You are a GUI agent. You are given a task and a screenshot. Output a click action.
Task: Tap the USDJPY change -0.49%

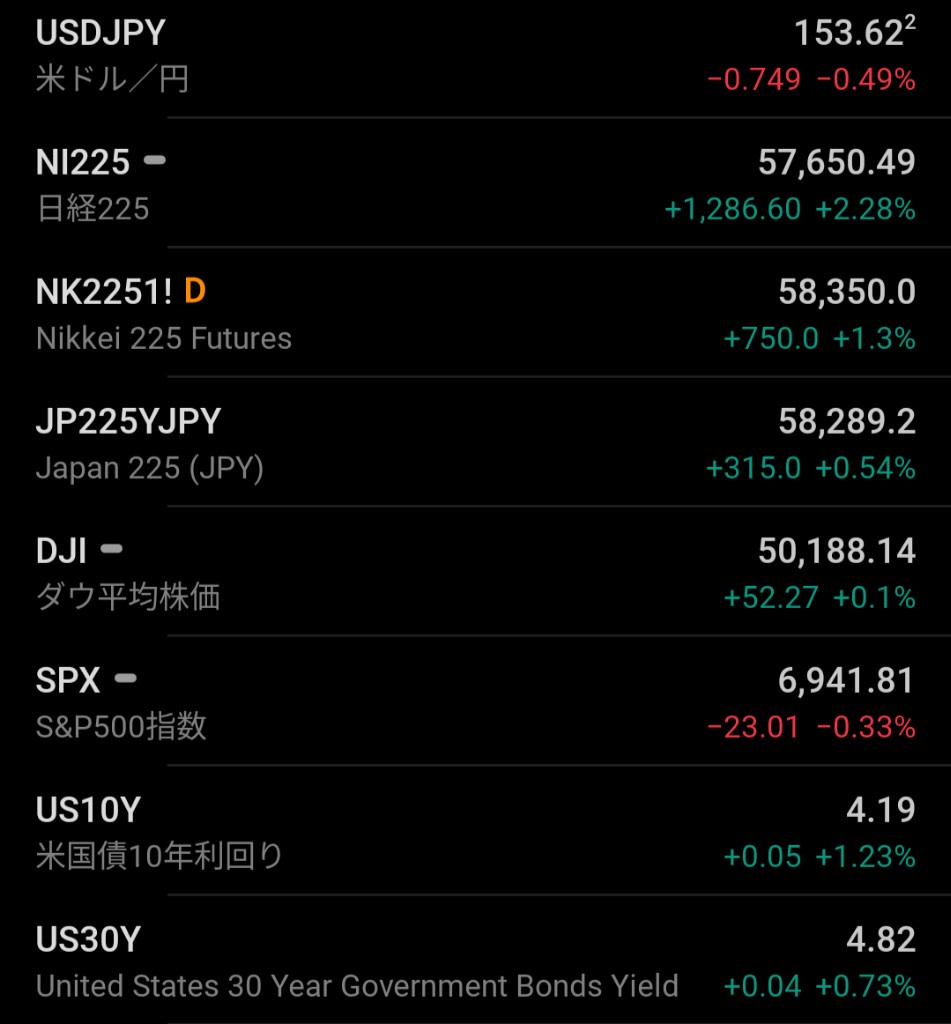pyautogui.click(x=866, y=80)
